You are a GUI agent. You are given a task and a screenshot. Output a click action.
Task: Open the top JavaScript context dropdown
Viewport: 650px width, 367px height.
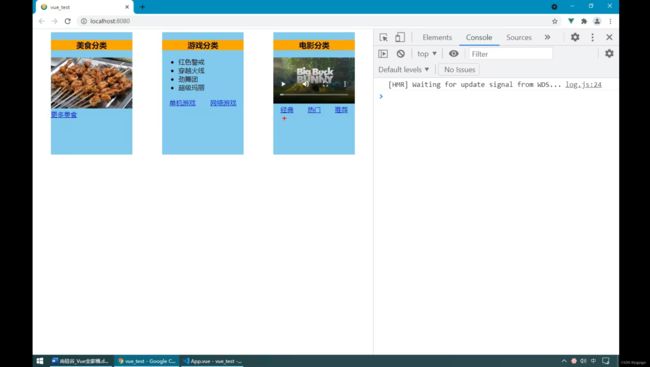(x=427, y=54)
